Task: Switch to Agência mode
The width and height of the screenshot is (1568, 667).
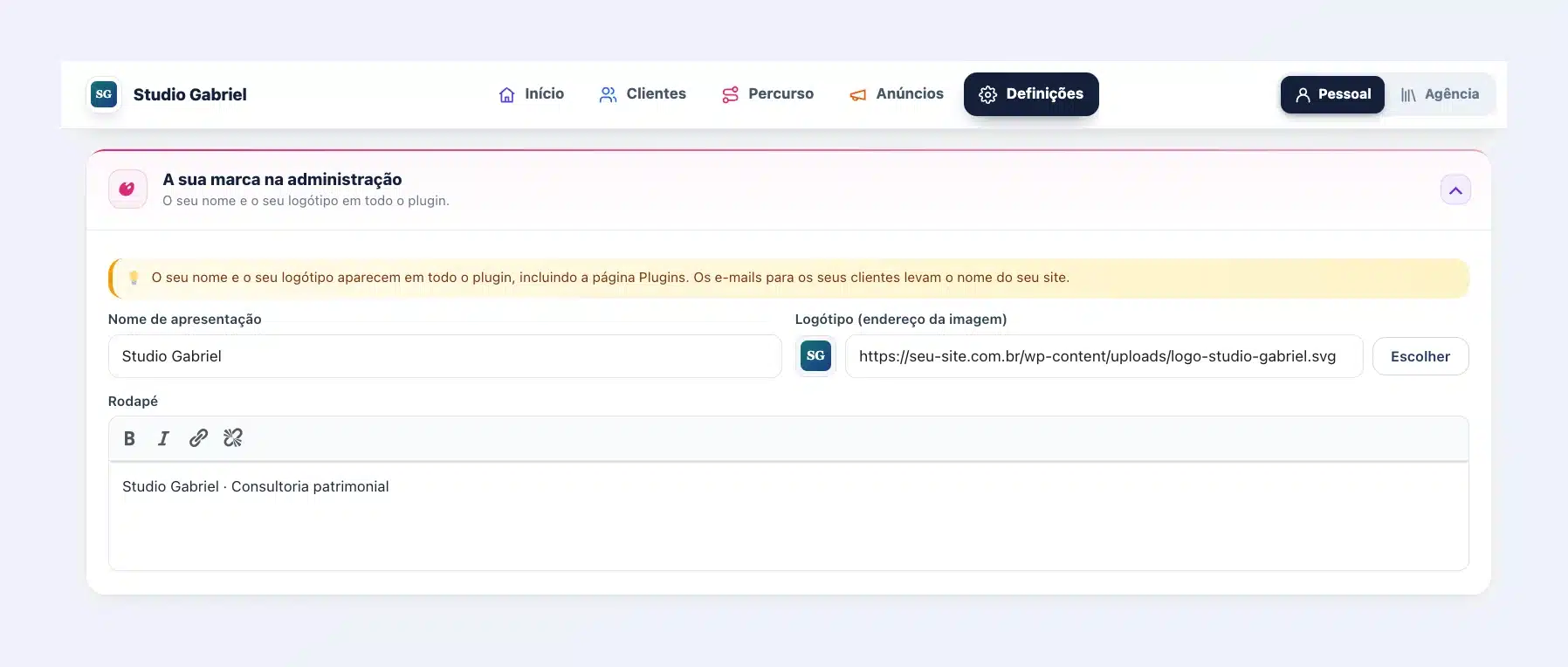Action: [1440, 94]
